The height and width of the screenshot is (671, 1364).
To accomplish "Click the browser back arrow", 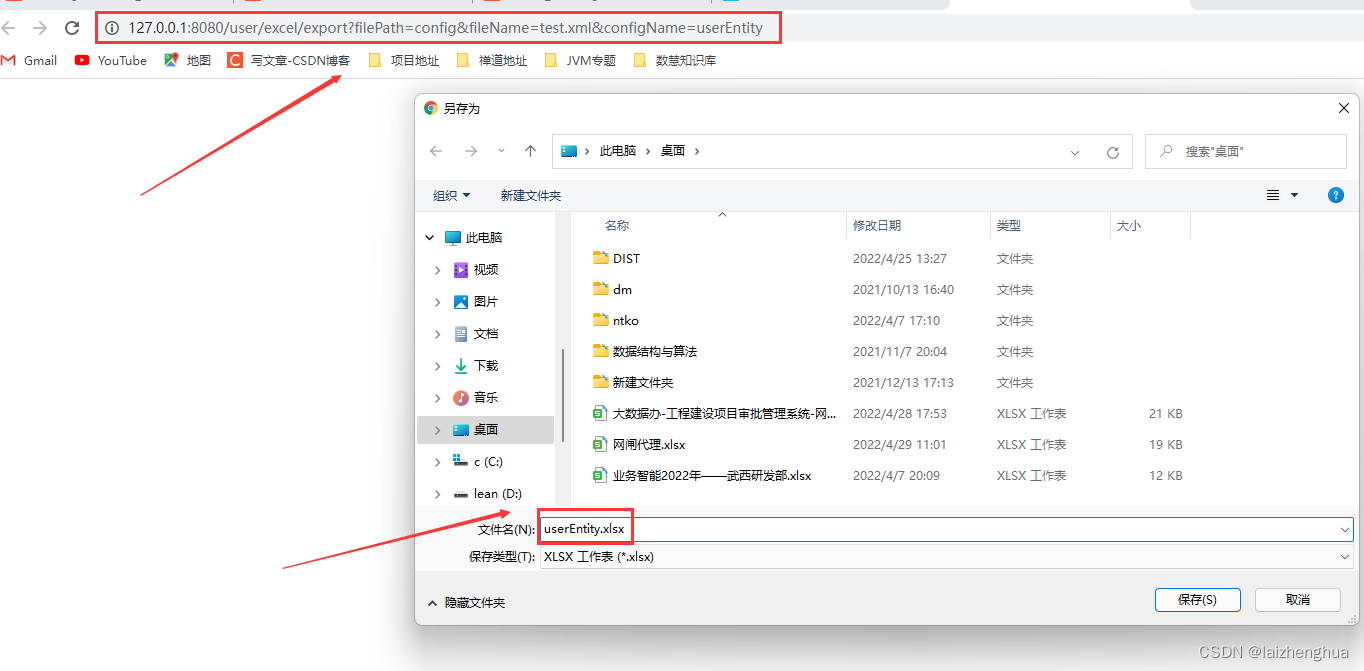I will coord(10,27).
